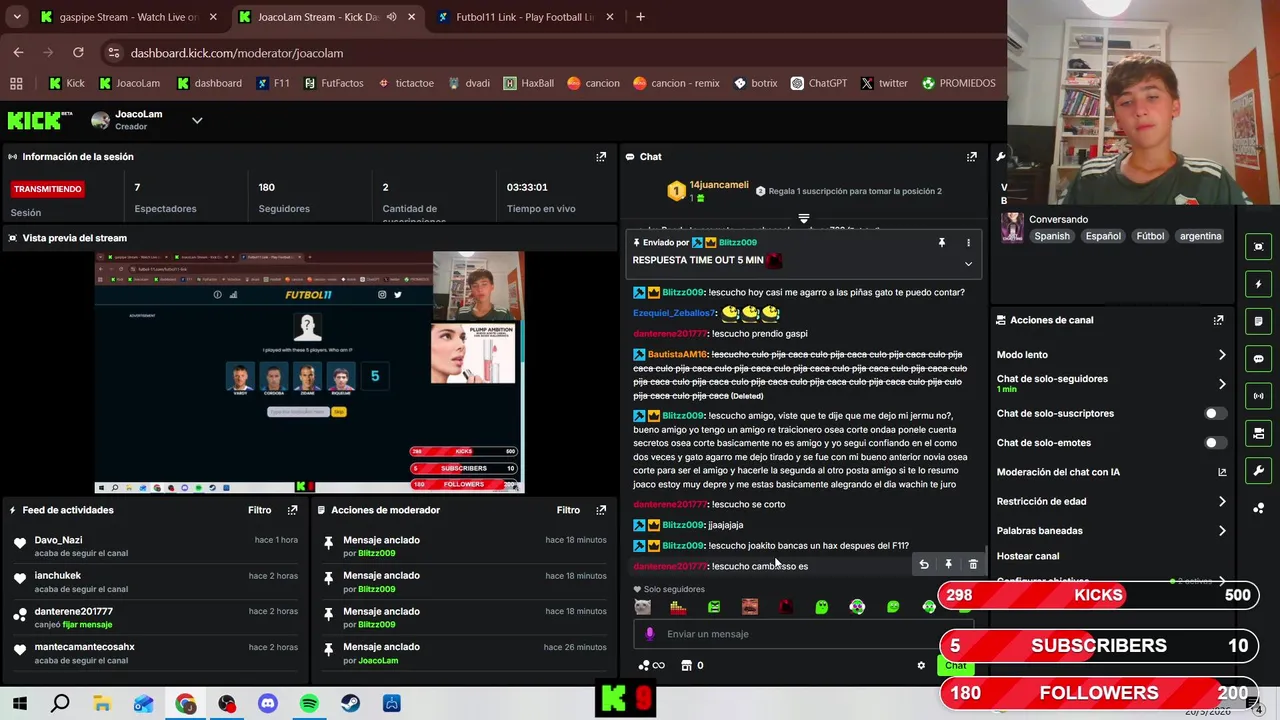Delete danterene201777's cambiasso chat message
Viewport: 1280px width, 720px height.
973,565
